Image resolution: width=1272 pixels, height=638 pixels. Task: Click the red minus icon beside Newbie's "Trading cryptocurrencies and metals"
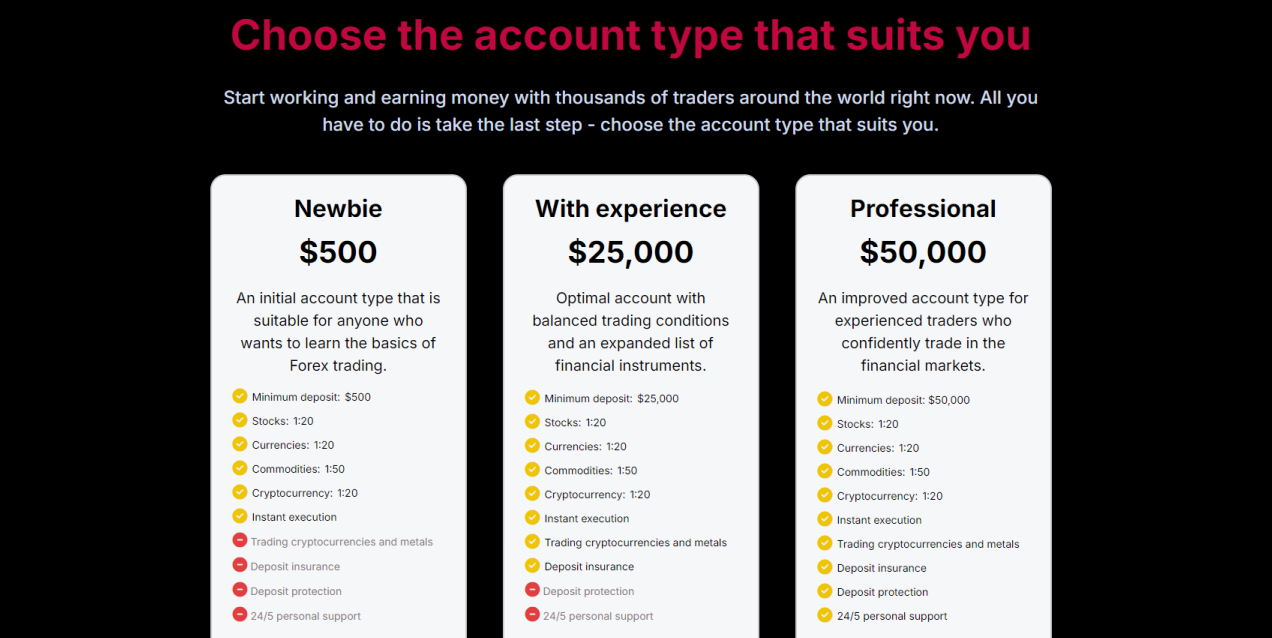[x=239, y=540]
